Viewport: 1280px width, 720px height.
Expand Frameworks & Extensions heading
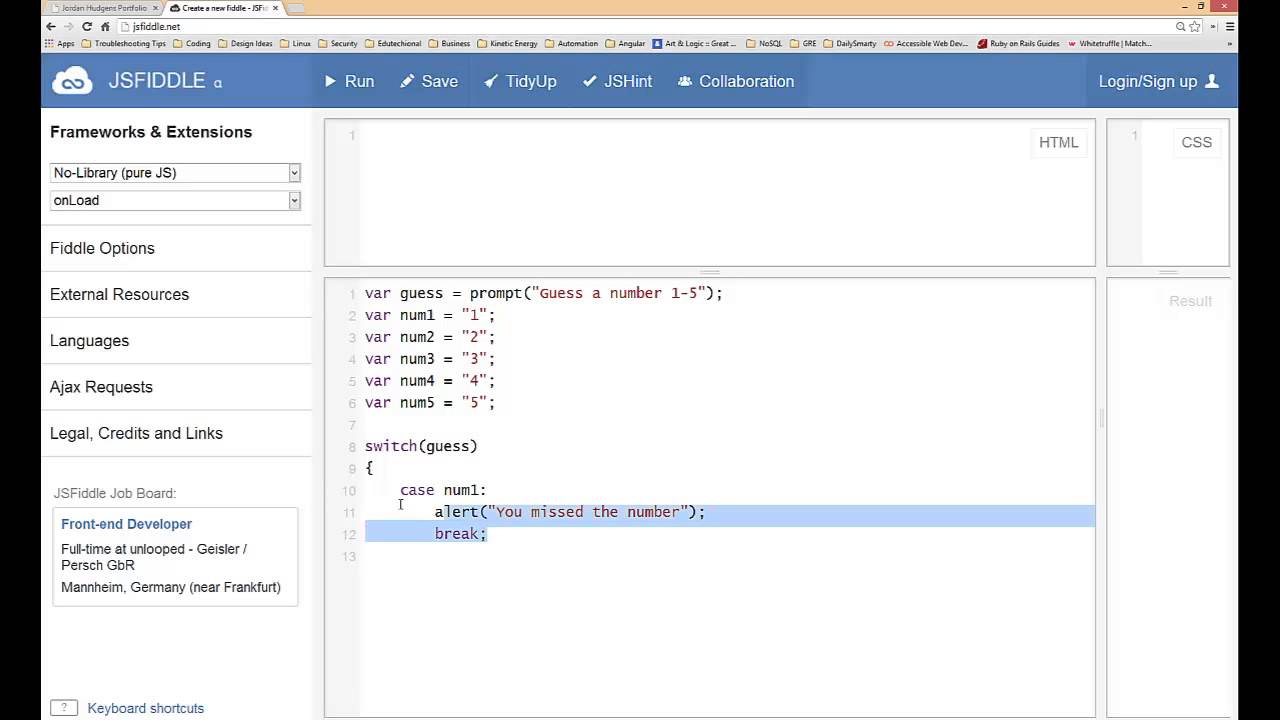(x=151, y=132)
